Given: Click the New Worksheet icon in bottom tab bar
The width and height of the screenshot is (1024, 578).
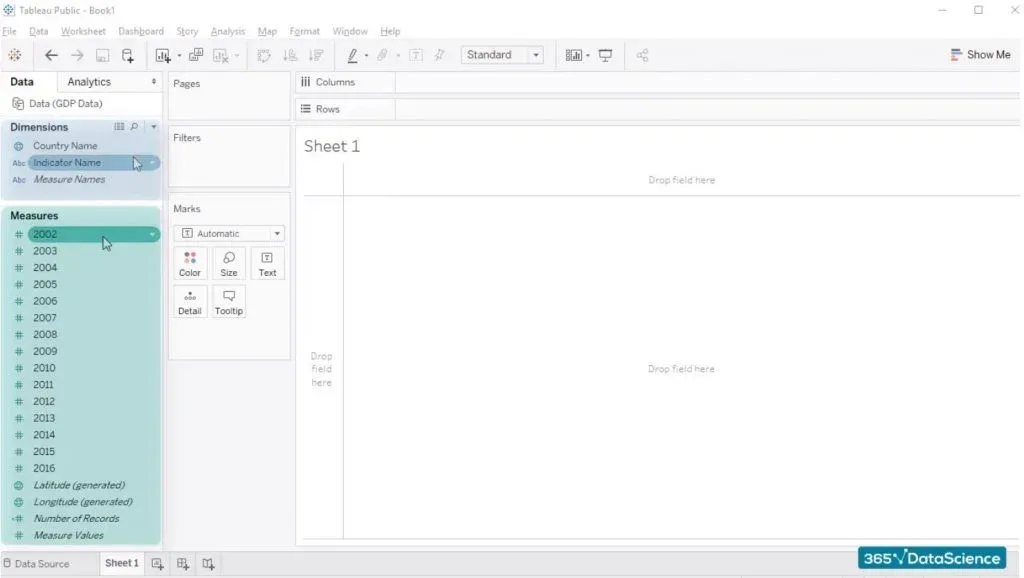Looking at the screenshot, I should [x=157, y=563].
